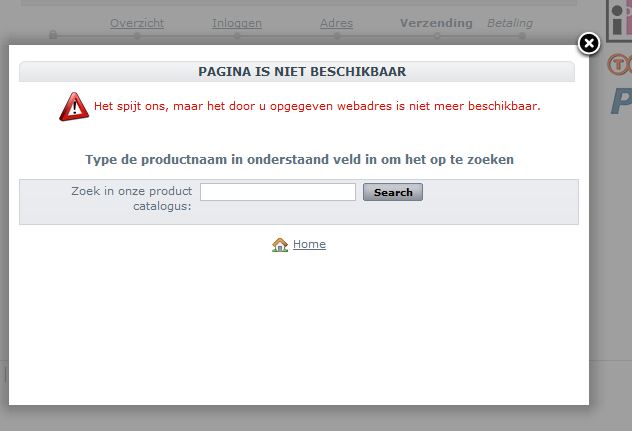Click the lock icon on the progress bar
This screenshot has height=431, width=632.
click(53, 35)
